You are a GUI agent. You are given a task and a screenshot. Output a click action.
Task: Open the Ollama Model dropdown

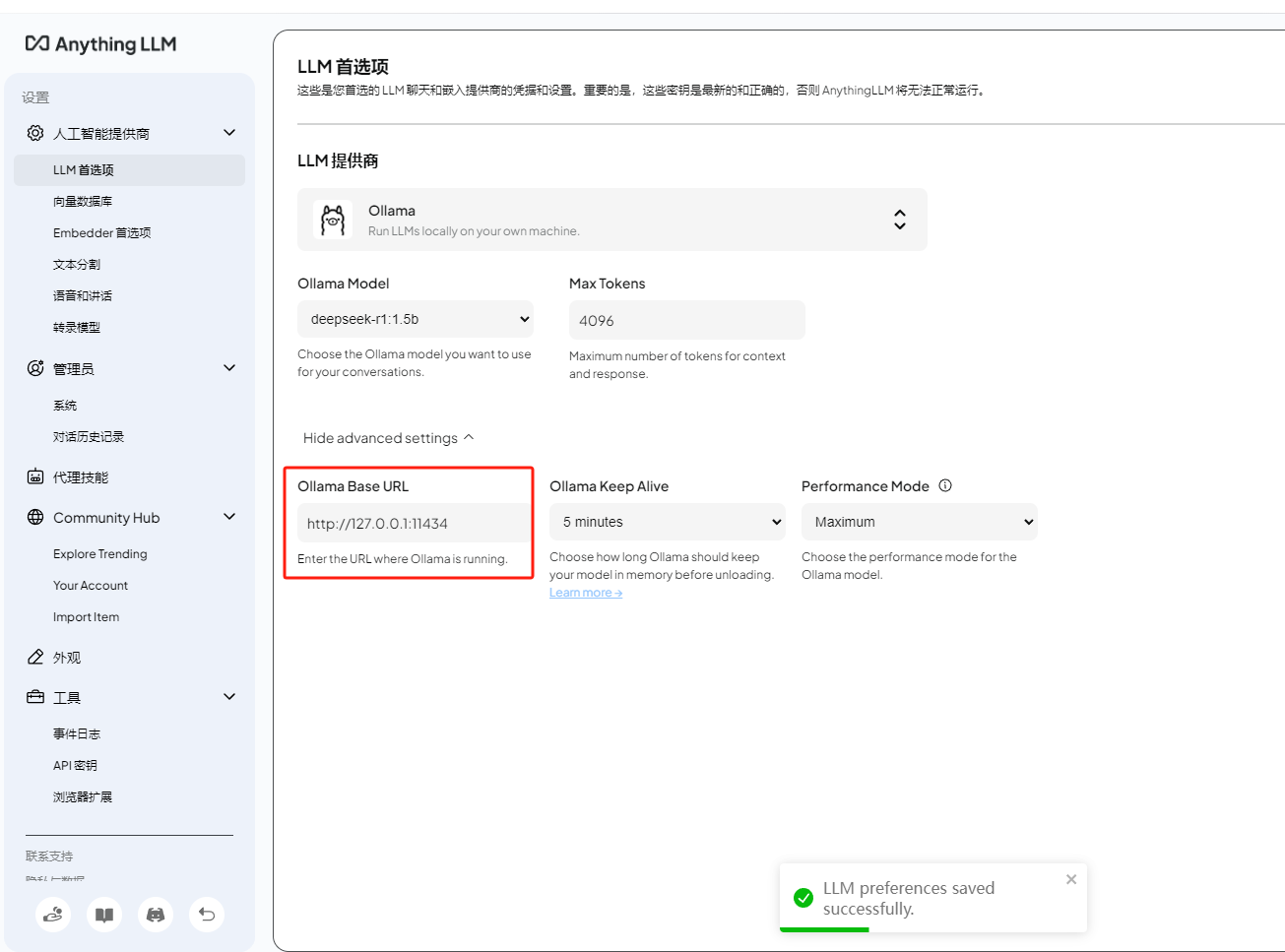point(415,319)
